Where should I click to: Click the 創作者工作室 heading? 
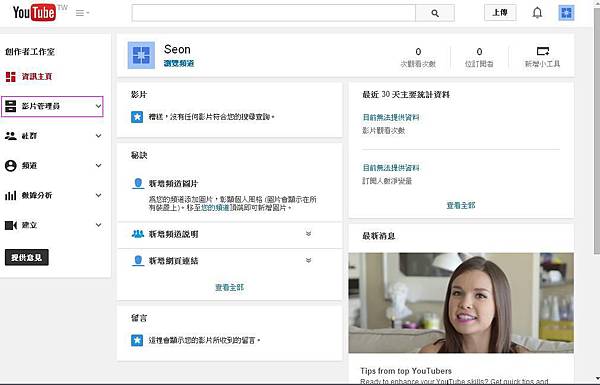pos(30,52)
